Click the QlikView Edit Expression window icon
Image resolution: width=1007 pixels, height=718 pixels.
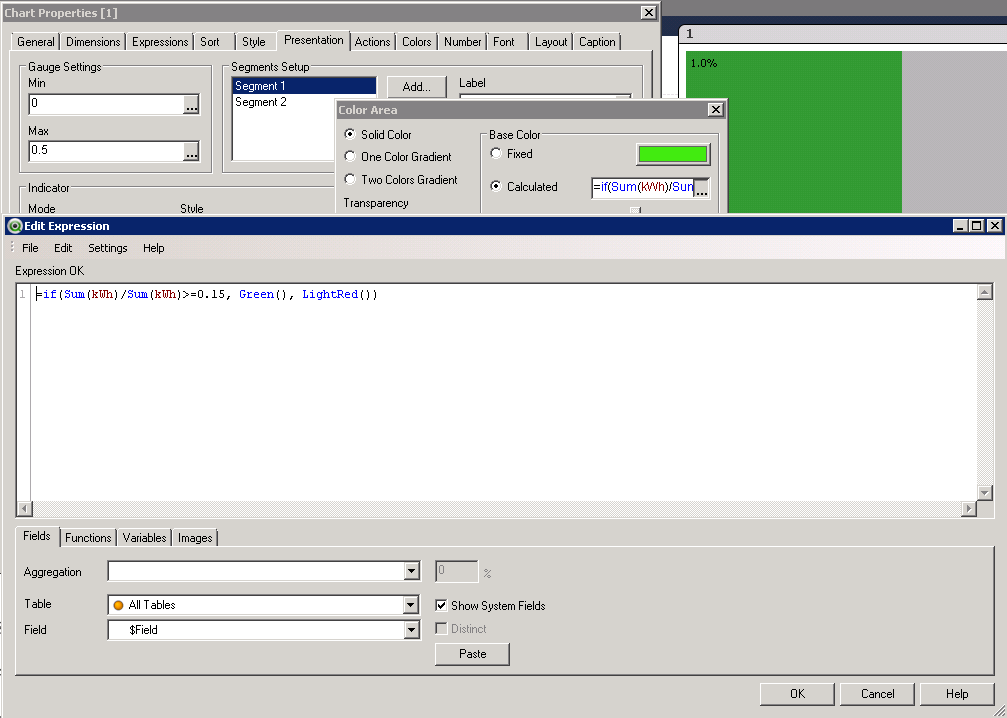[14, 226]
